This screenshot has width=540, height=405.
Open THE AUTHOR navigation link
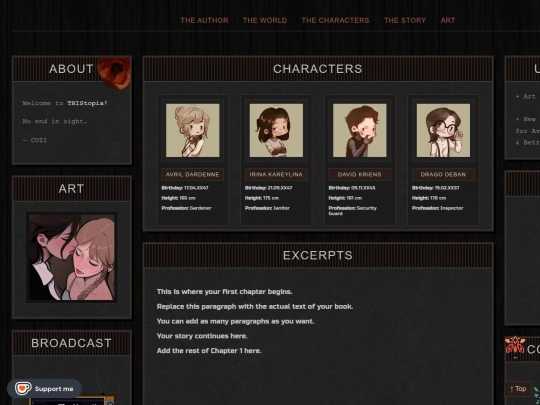pyautogui.click(x=204, y=20)
